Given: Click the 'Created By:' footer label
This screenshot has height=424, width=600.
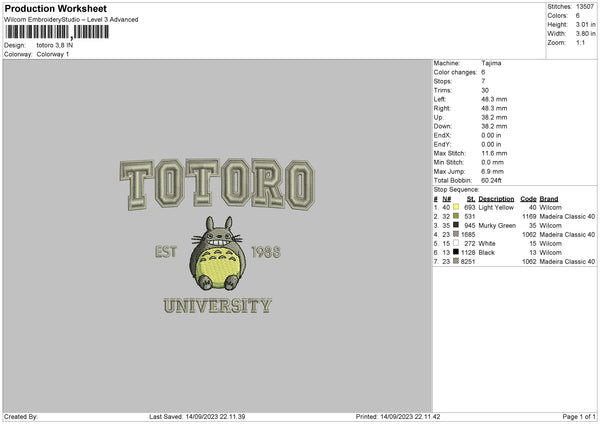Looking at the screenshot, I should tap(21, 416).
